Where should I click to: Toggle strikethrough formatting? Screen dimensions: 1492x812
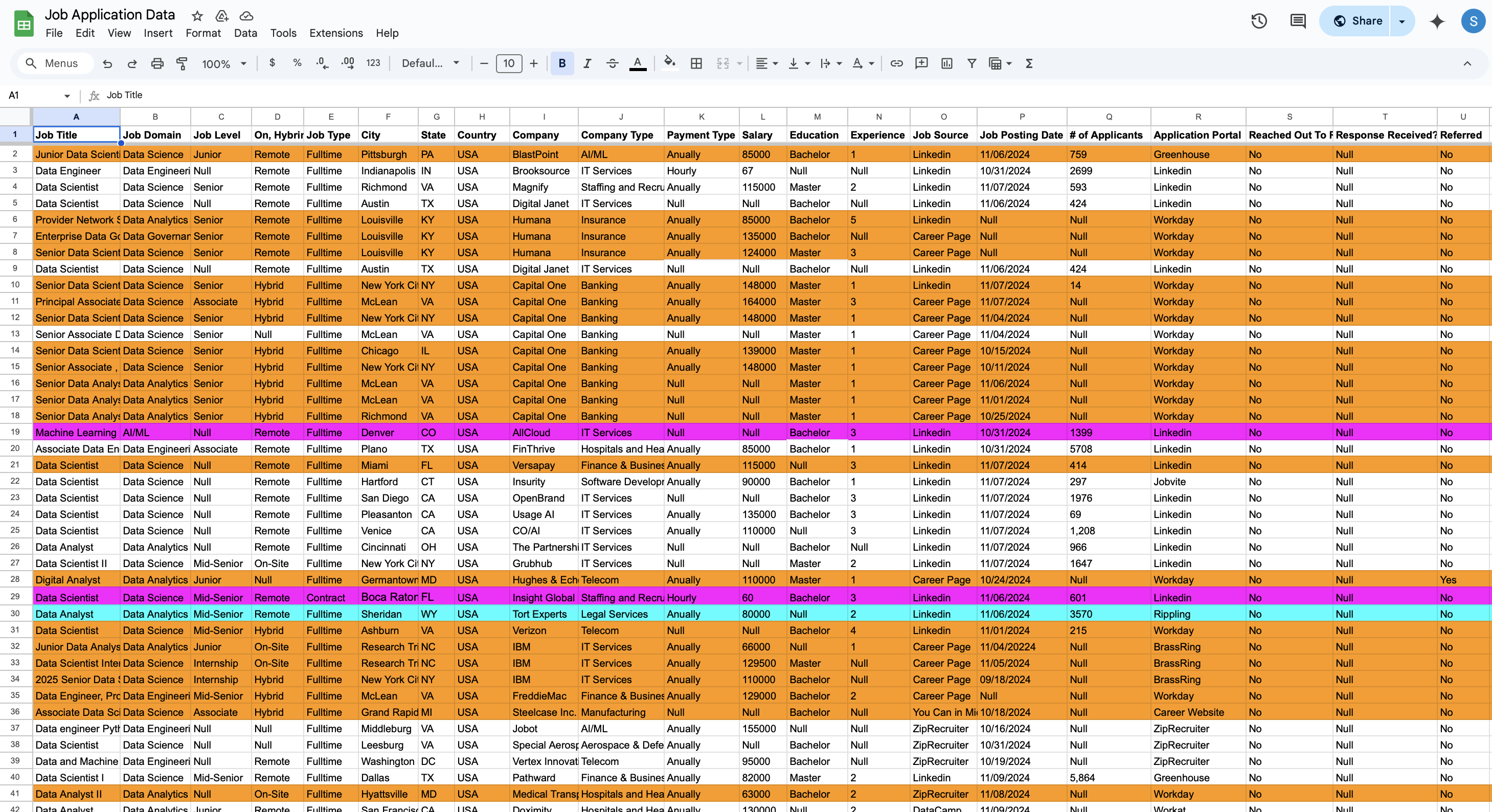[612, 64]
